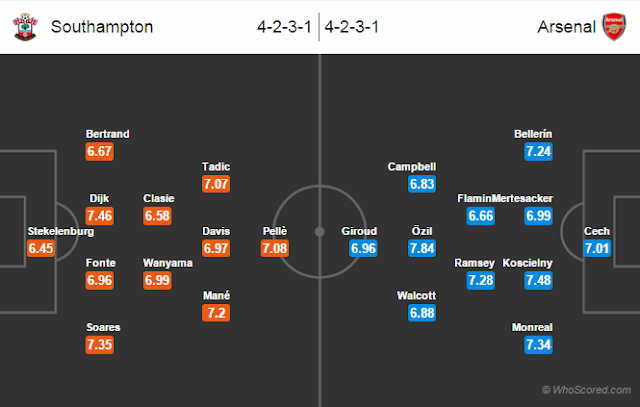640x407 pixels.
Task: Click Monreal's 7.34 rating badge
Action: pyautogui.click(x=538, y=345)
